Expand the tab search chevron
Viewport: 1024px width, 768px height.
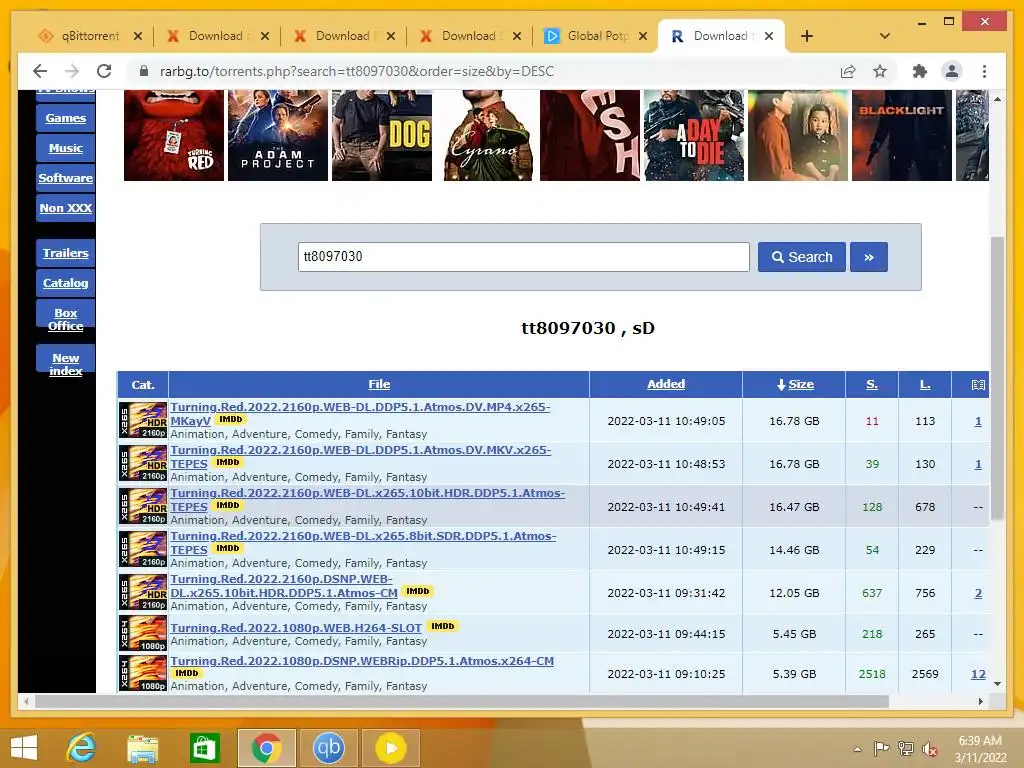click(885, 36)
